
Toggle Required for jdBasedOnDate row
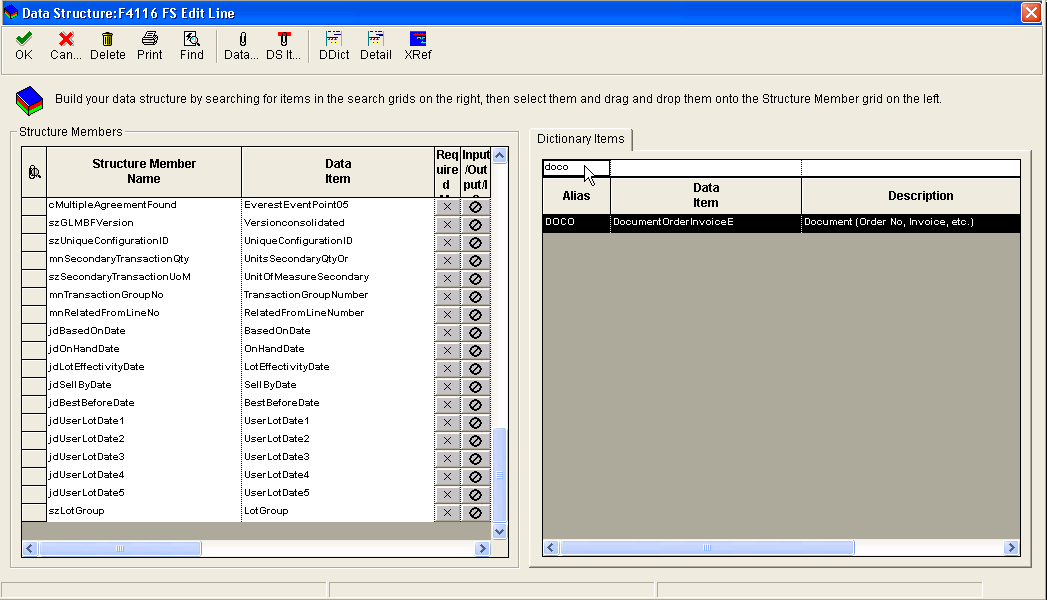point(447,333)
